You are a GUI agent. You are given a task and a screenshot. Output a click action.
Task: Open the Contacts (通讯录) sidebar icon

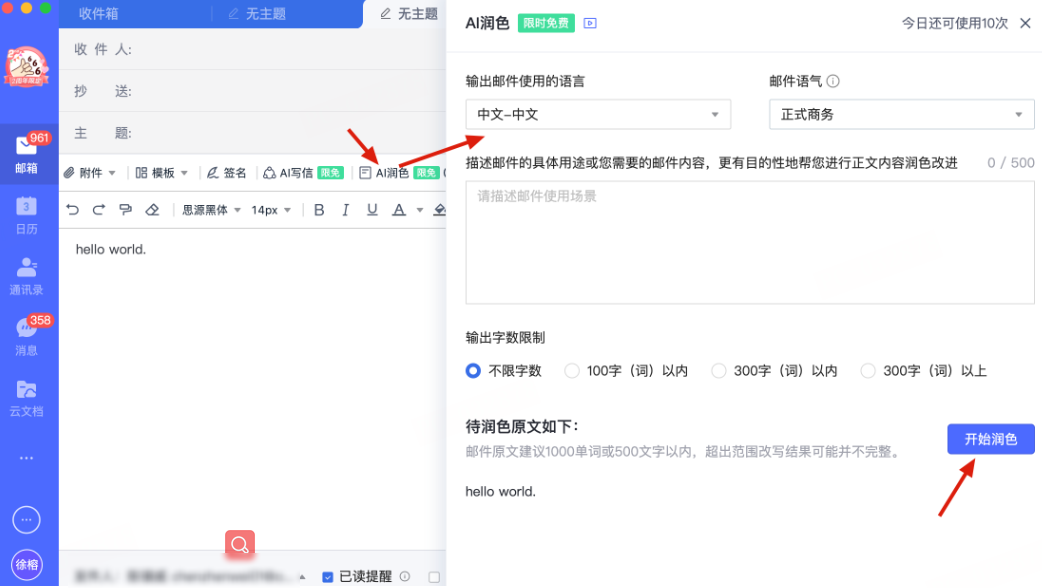[x=27, y=276]
